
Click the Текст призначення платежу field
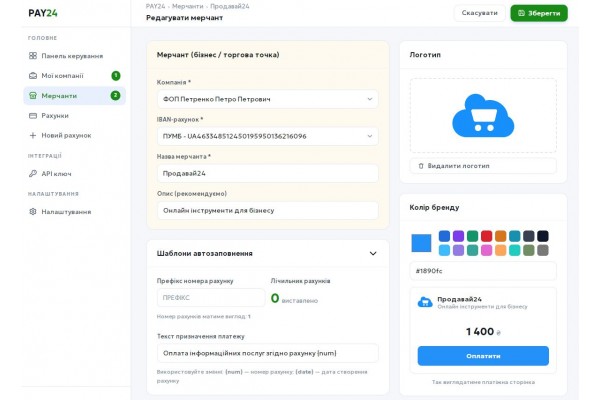click(267, 353)
